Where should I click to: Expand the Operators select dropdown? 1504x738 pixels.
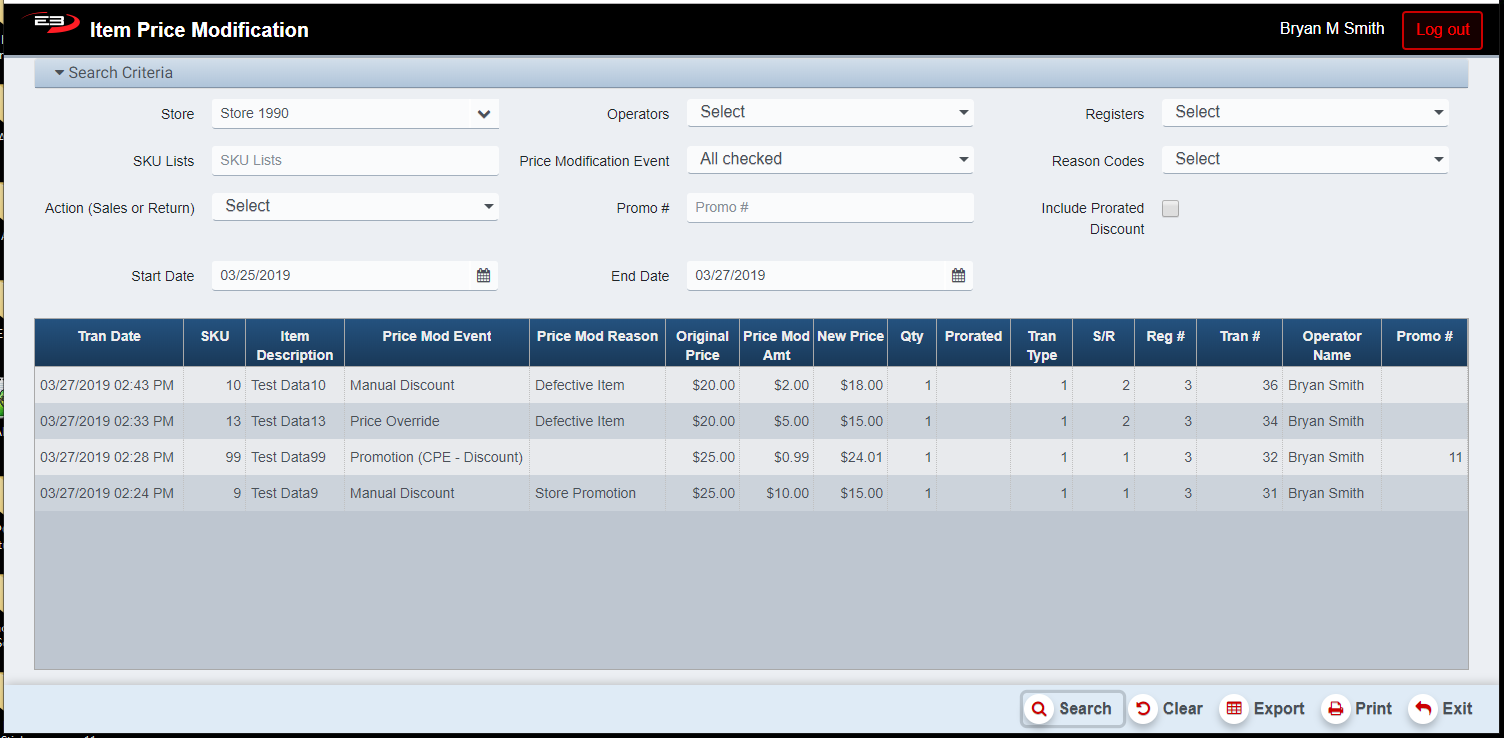pos(829,113)
